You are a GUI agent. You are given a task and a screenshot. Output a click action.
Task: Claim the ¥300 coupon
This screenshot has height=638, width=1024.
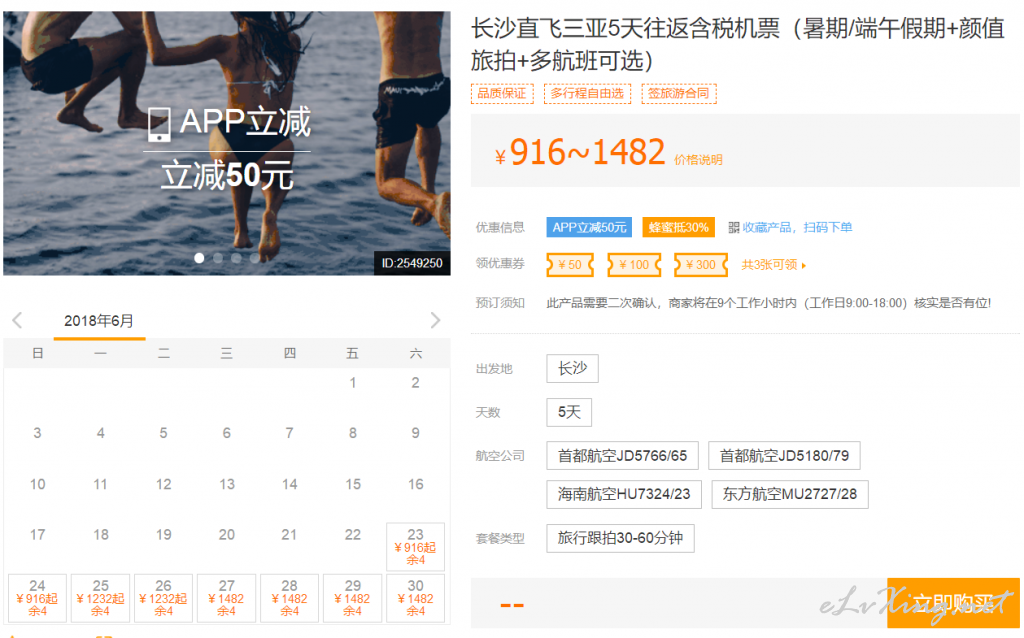(701, 264)
